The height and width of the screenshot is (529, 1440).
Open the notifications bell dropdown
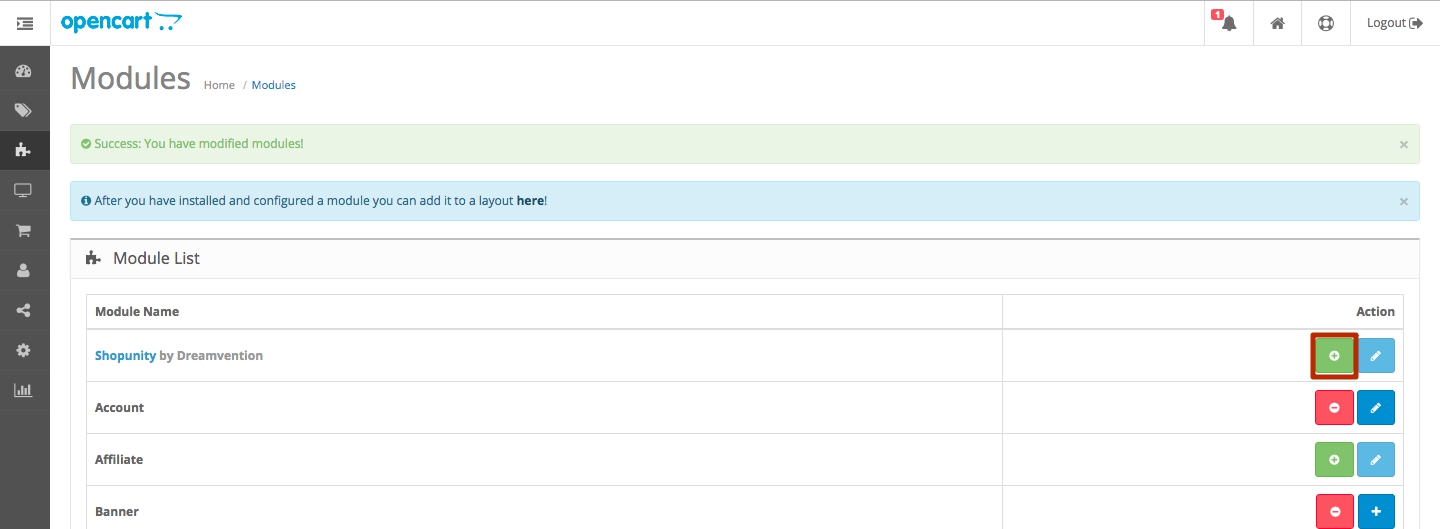coord(1228,23)
